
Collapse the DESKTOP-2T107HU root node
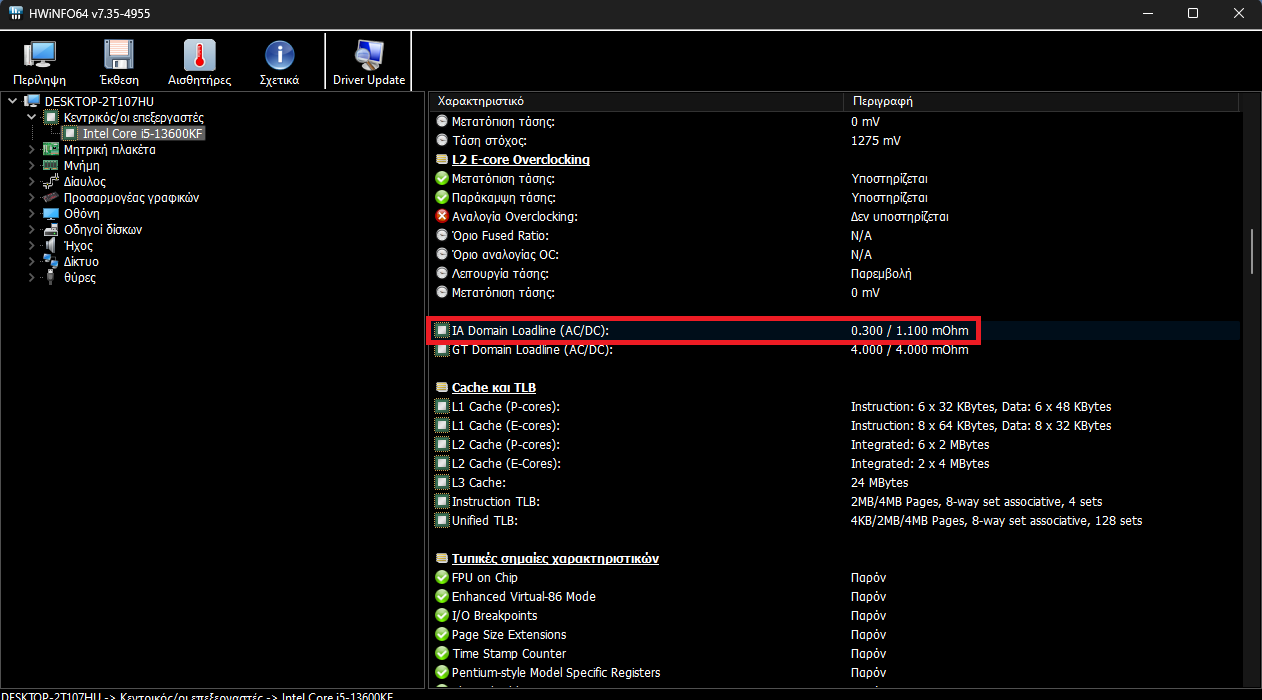(x=13, y=102)
